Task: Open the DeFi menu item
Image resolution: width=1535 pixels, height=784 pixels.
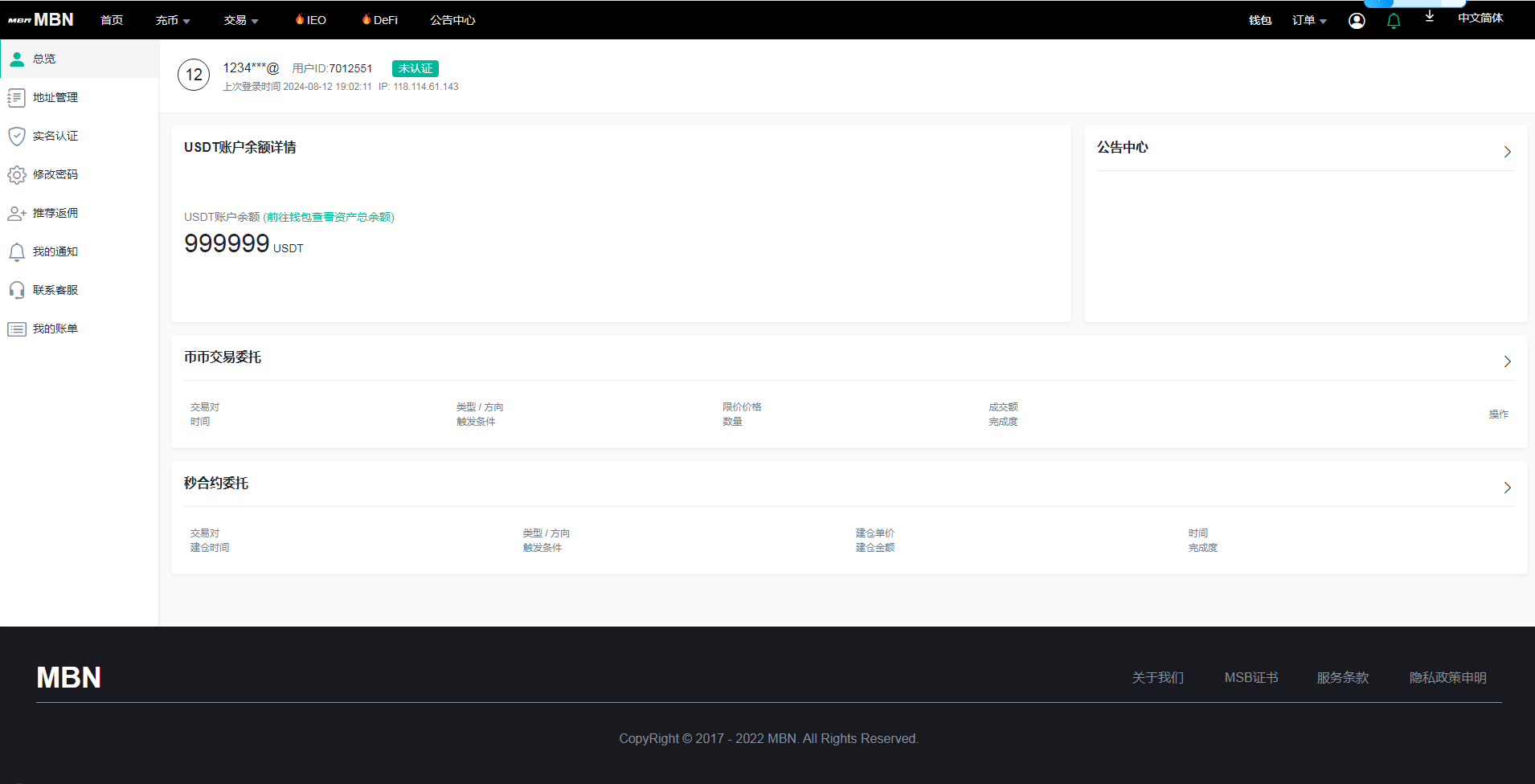Action: (x=380, y=20)
